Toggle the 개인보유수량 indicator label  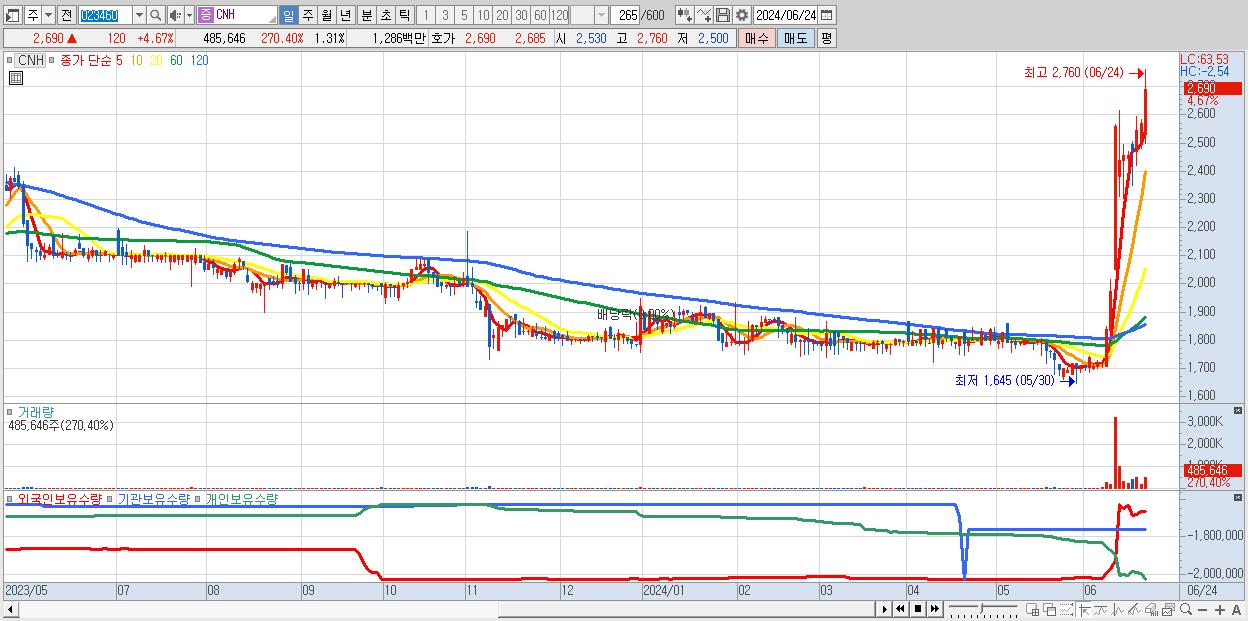[241, 498]
